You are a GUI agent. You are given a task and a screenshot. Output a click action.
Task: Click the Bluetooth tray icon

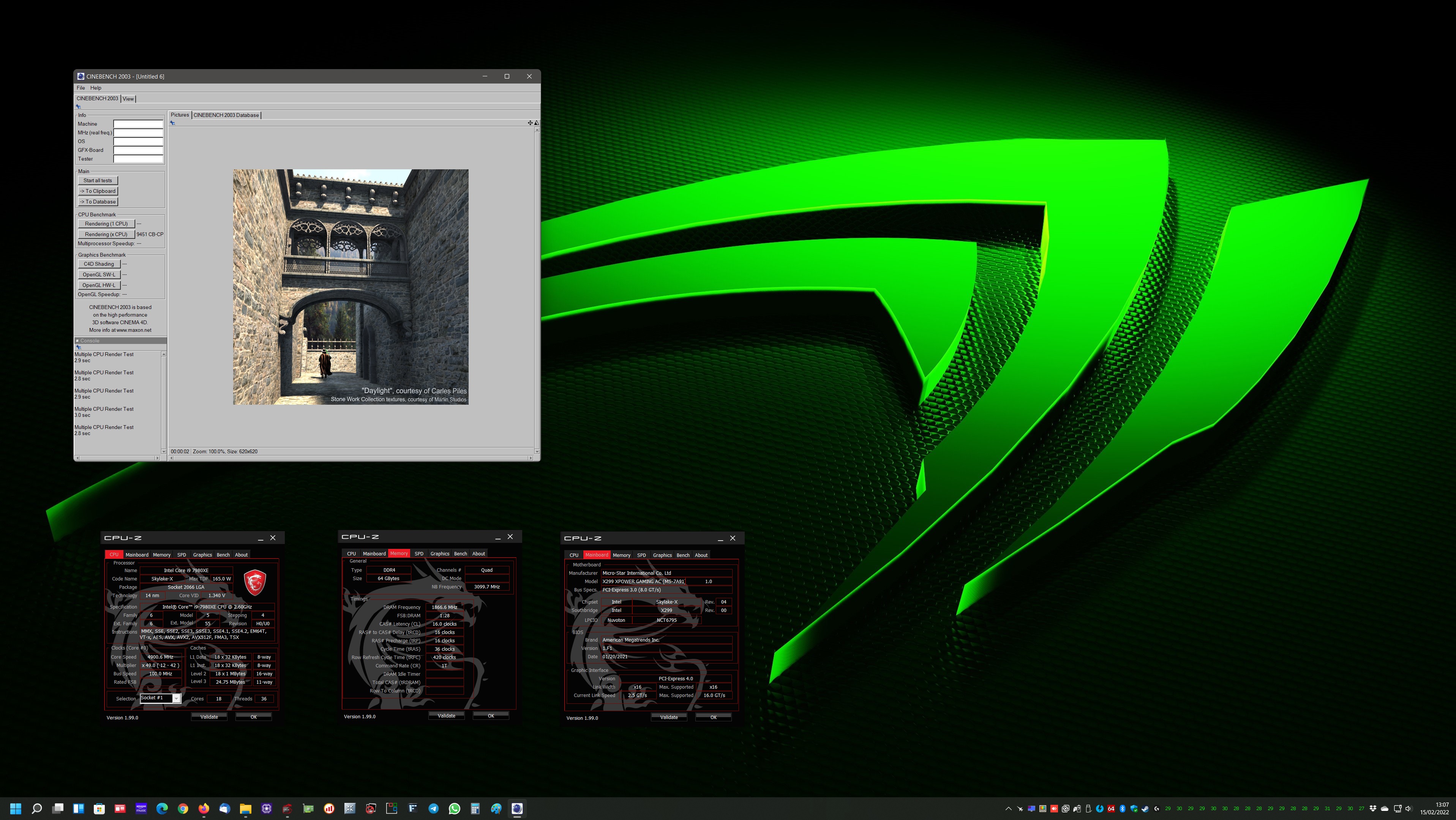coord(1123,809)
